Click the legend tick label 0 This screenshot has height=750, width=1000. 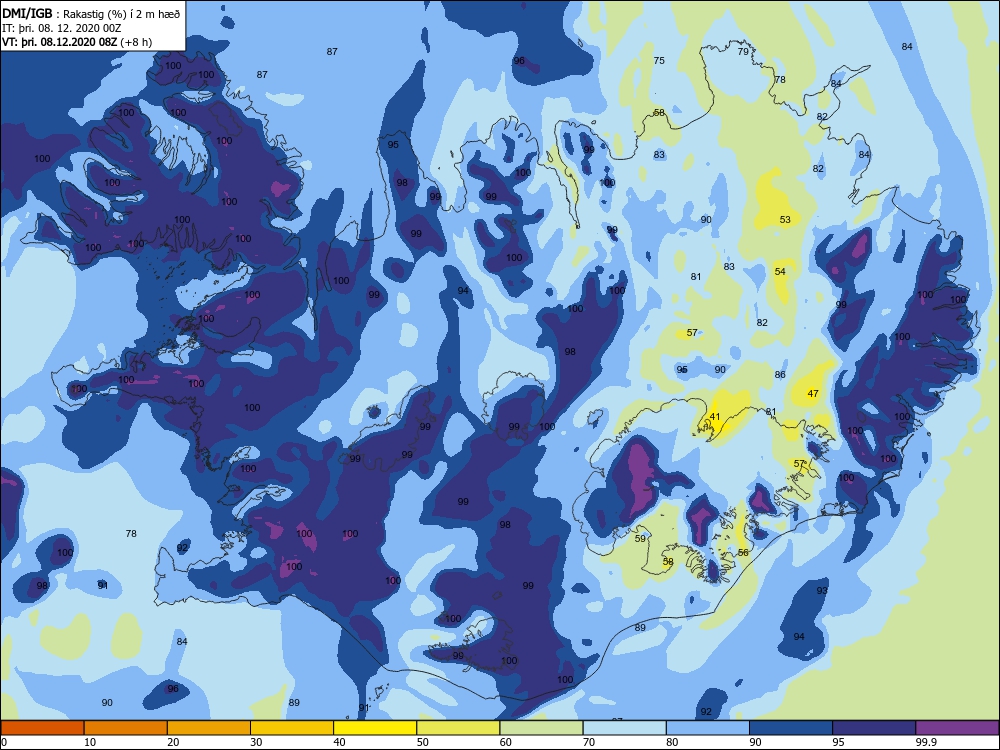pyautogui.click(x=4, y=742)
